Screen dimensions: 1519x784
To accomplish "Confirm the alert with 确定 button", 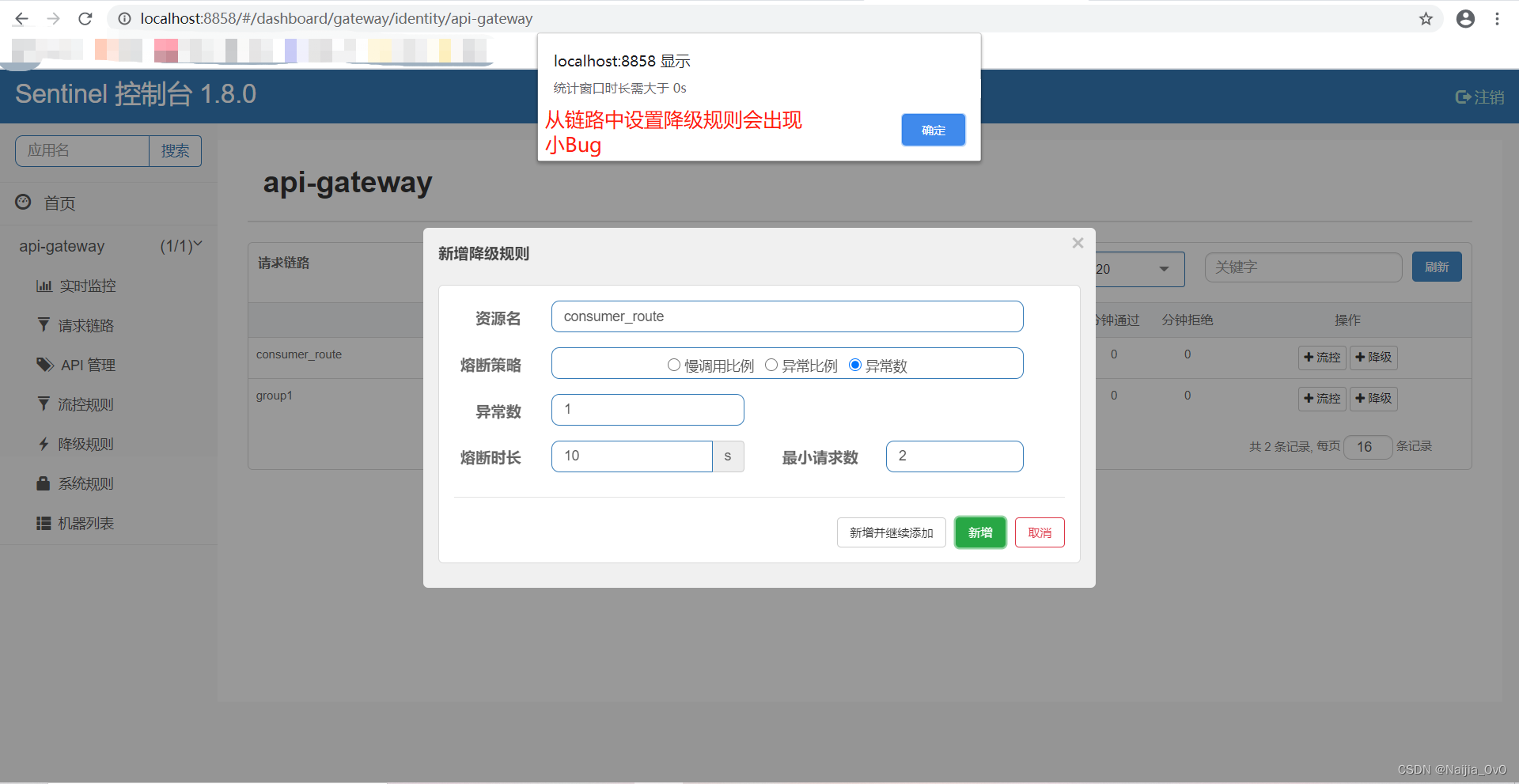I will (933, 130).
